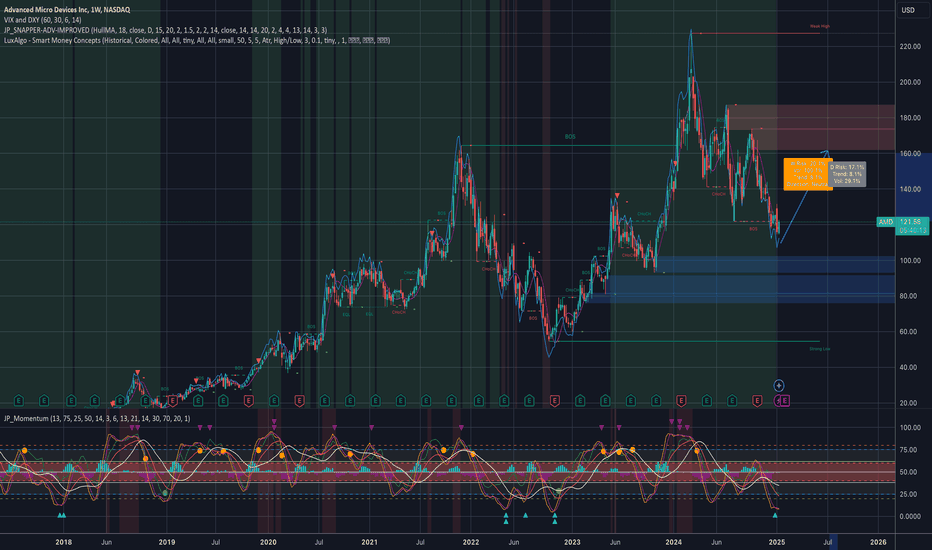Click Jul label between 2025 and 2026

point(827,542)
